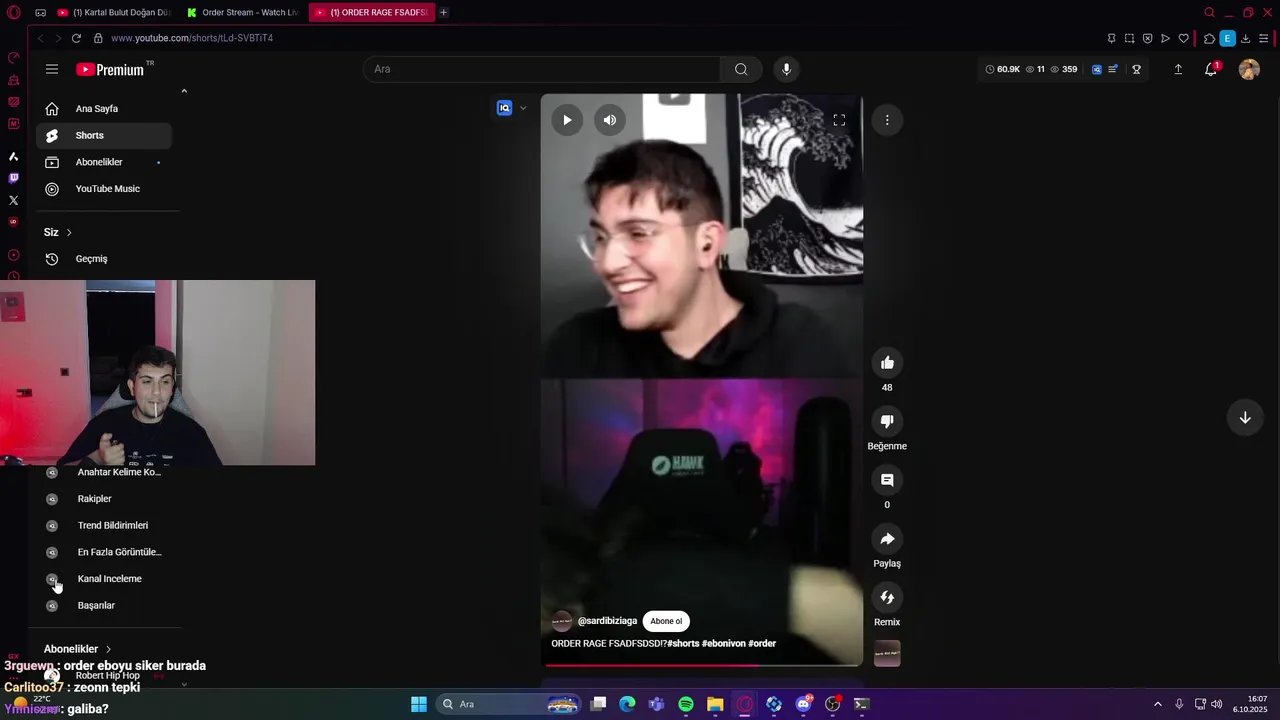Switch to Kartal Bulut Doğan tab
The height and width of the screenshot is (720, 1280).
pyautogui.click(x=114, y=12)
